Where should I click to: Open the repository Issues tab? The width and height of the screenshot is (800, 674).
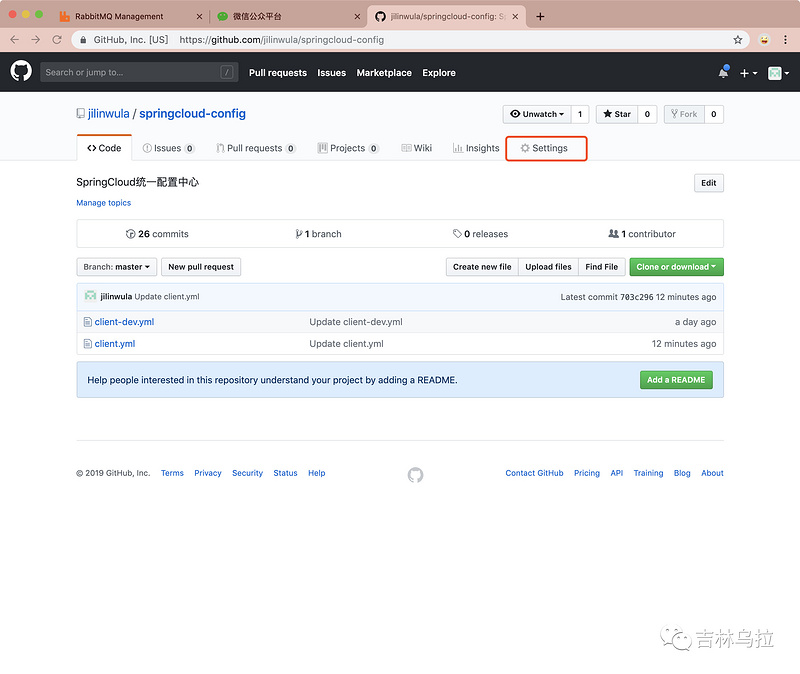tap(168, 148)
